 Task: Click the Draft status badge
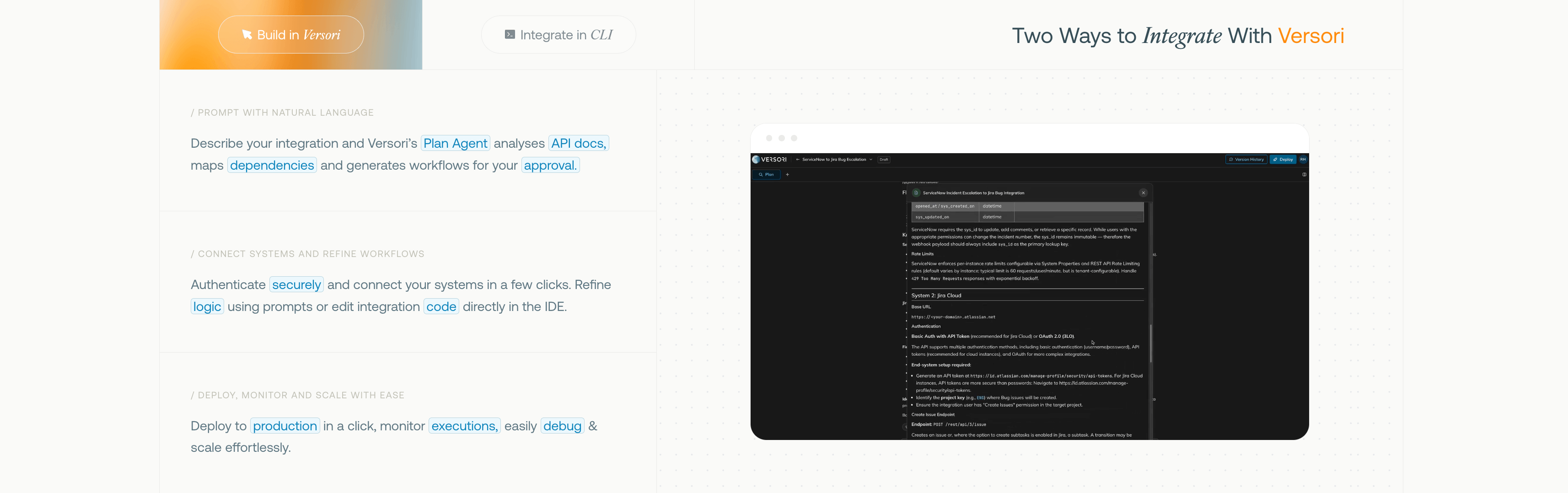coord(884,160)
